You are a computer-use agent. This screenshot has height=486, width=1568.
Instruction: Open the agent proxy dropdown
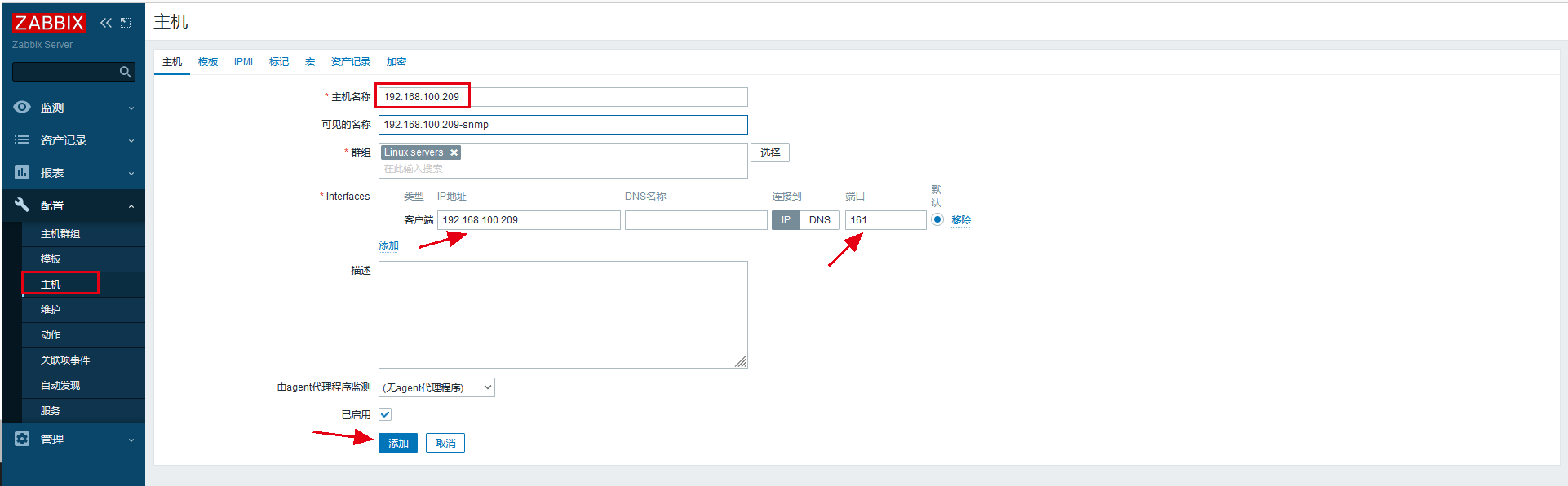[x=436, y=387]
